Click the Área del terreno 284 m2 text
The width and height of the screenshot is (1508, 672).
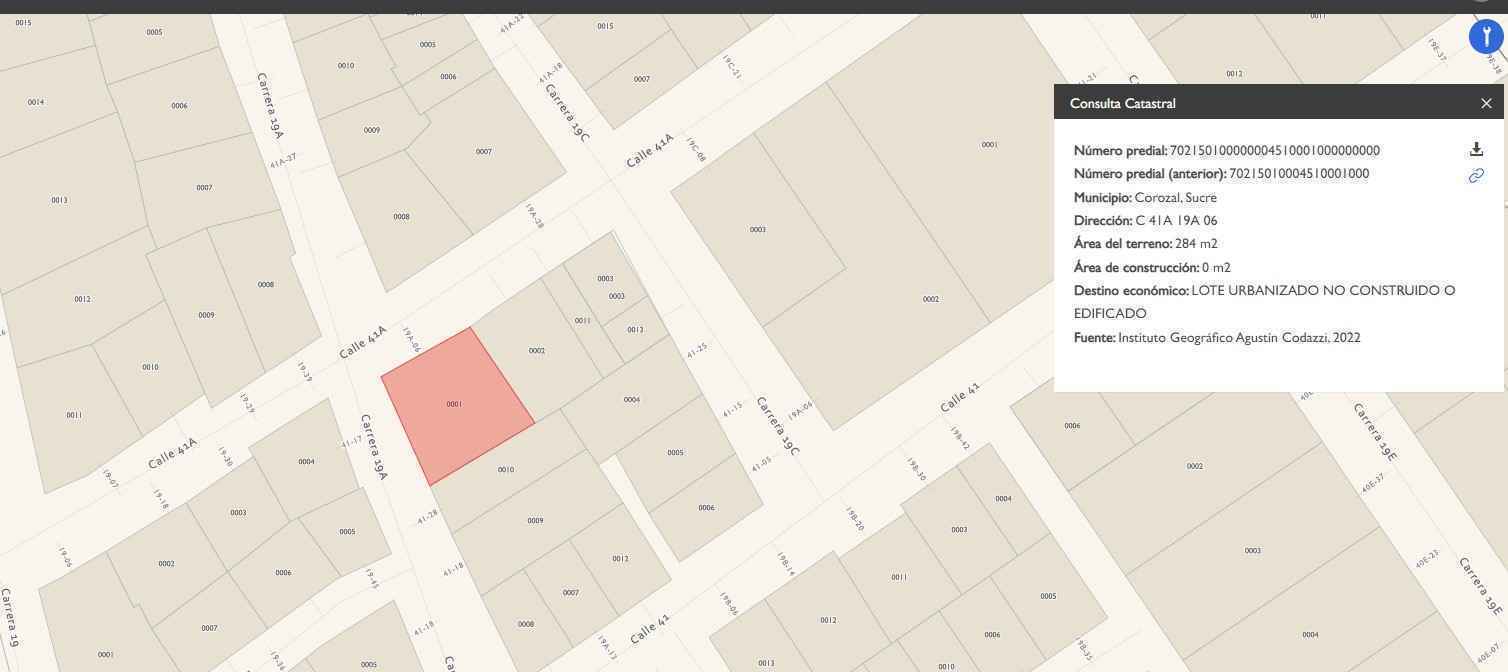[x=1196, y=244]
